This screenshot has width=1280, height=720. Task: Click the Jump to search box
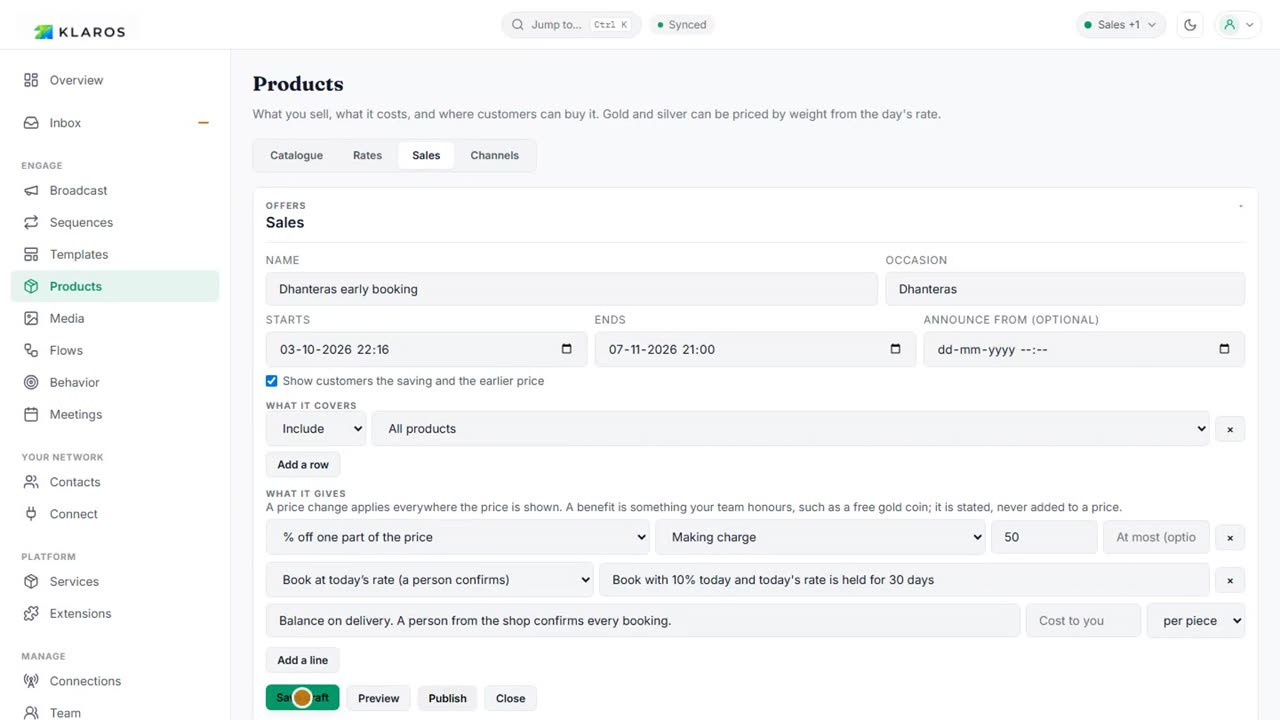coord(571,25)
